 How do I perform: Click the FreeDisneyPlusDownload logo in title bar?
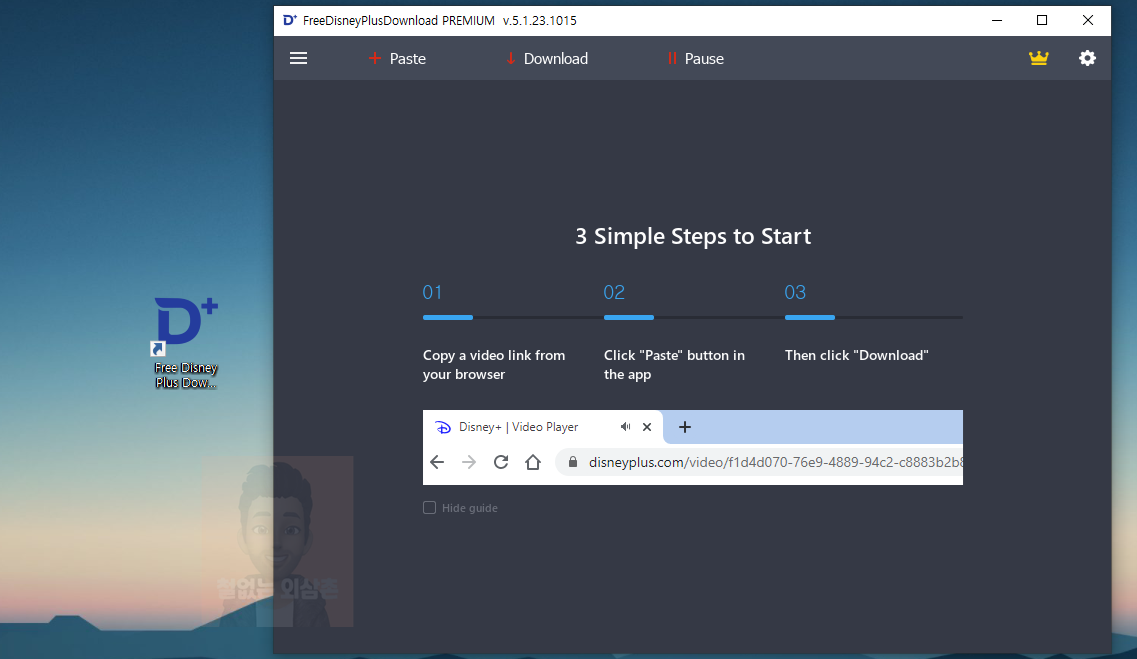pos(290,20)
